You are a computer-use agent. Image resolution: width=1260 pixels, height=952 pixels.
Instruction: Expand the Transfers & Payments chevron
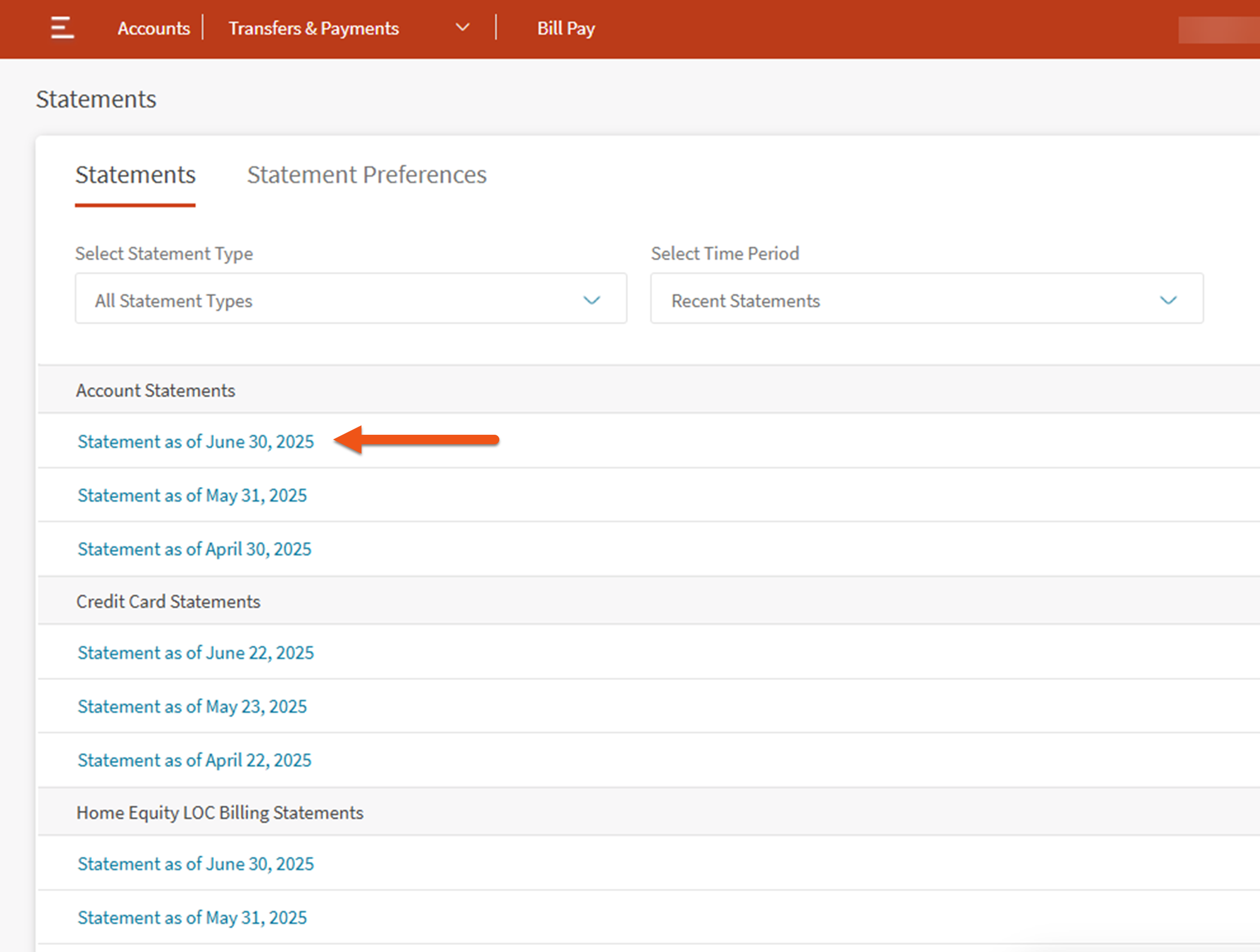pyautogui.click(x=463, y=27)
